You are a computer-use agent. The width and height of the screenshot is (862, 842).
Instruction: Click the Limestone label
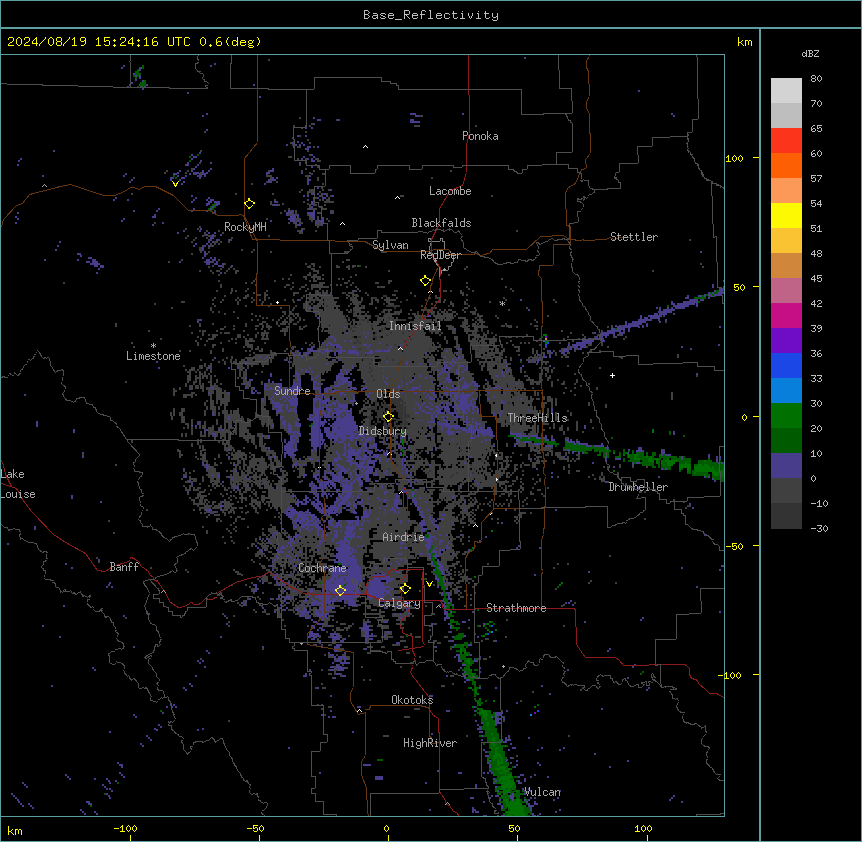pyautogui.click(x=153, y=356)
